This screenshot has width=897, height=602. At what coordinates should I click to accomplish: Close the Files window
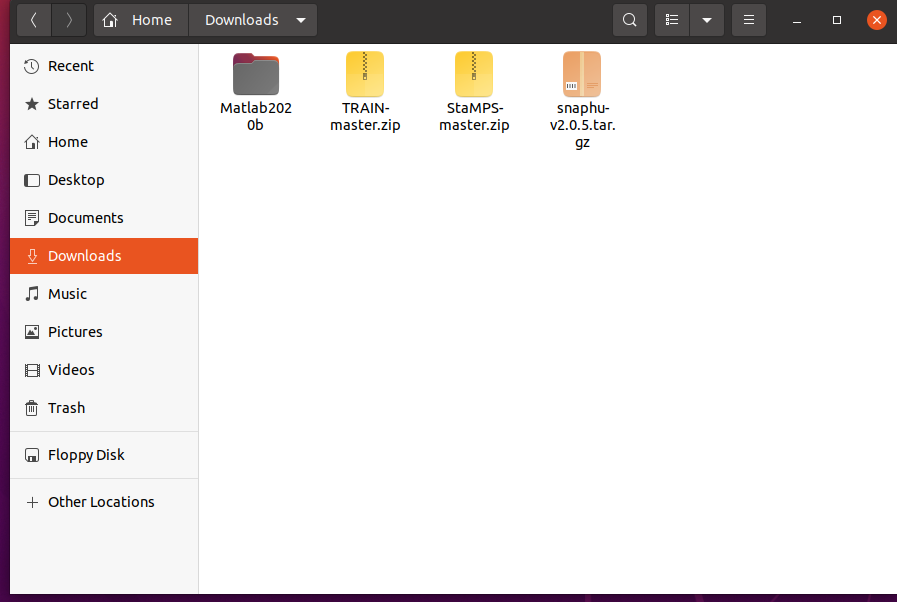click(876, 20)
